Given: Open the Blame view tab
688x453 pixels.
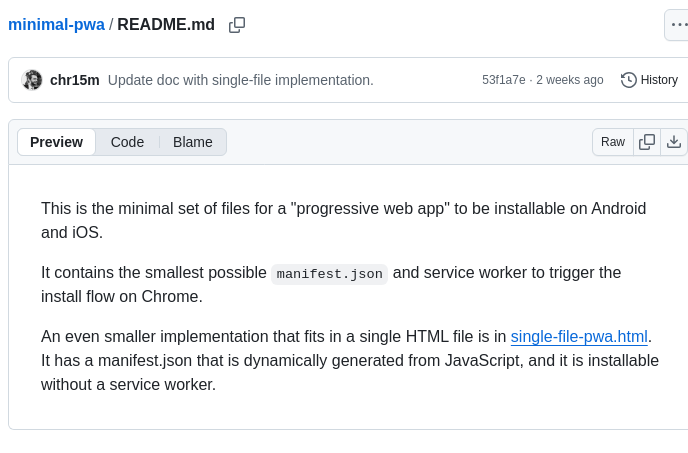Looking at the screenshot, I should pyautogui.click(x=192, y=142).
